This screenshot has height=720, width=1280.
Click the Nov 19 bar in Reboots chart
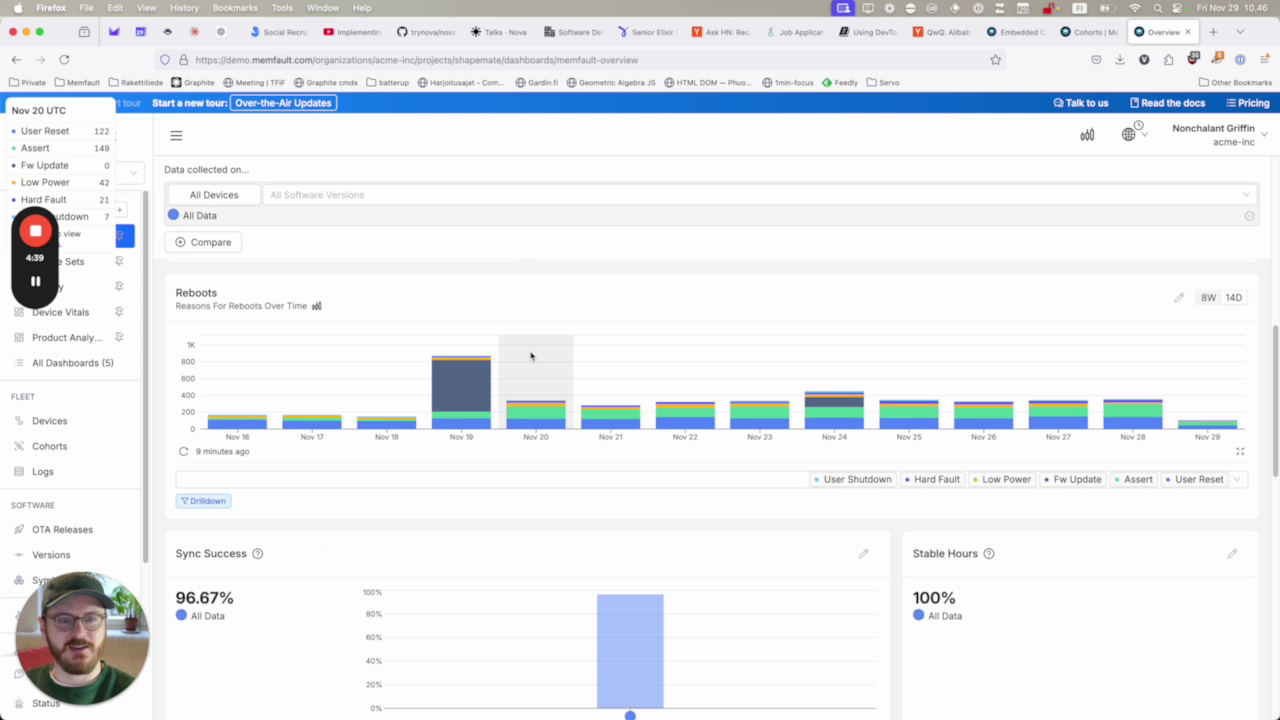[461, 390]
